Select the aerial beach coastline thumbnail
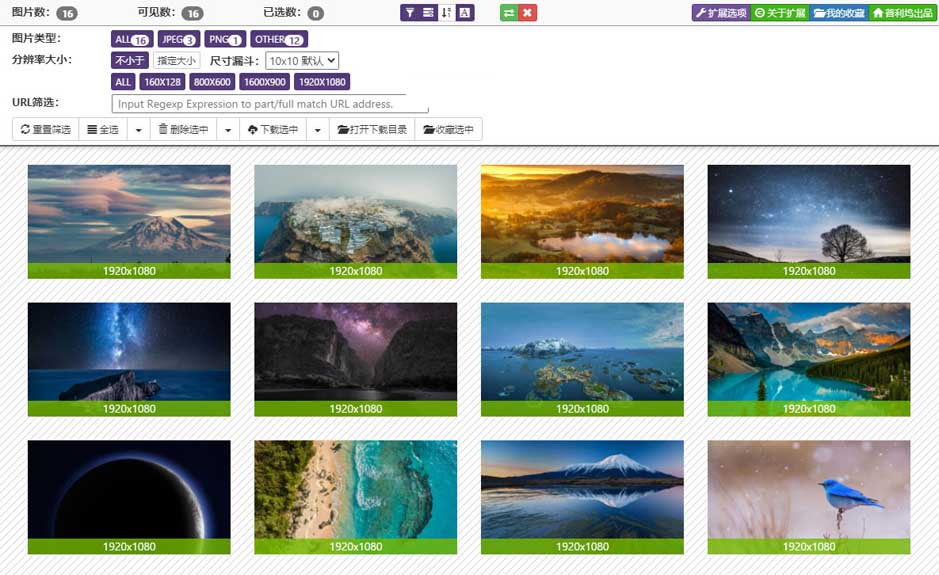 (x=356, y=497)
